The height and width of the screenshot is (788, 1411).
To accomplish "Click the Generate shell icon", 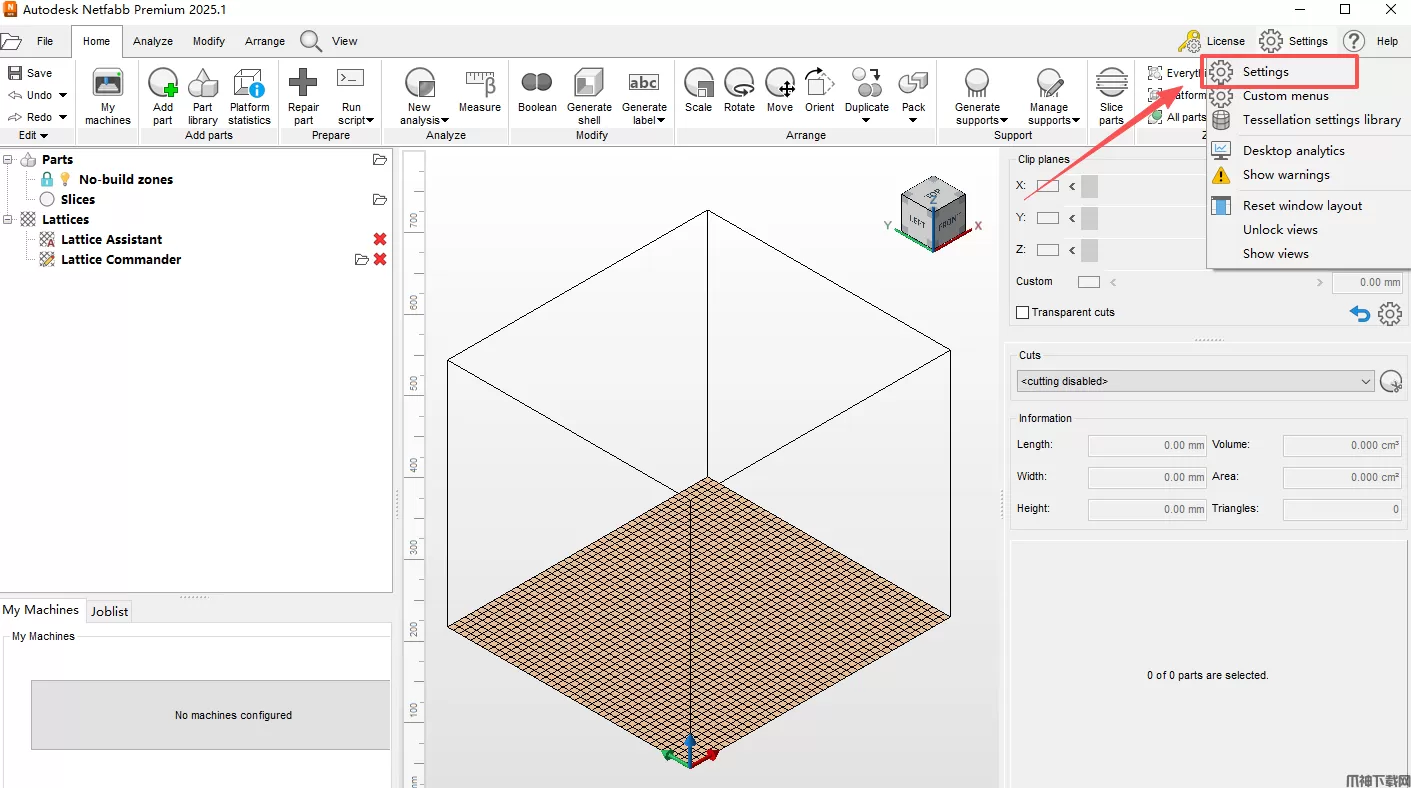I will 589,84.
